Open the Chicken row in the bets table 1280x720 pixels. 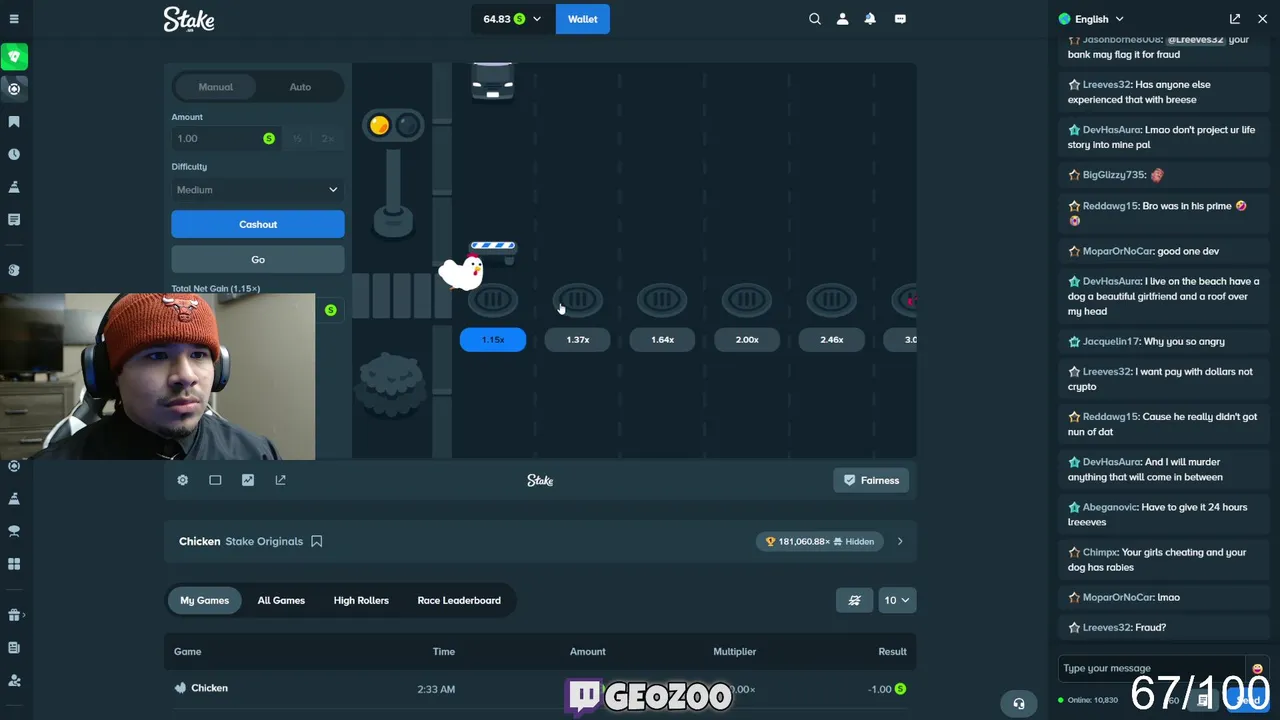[x=540, y=689]
